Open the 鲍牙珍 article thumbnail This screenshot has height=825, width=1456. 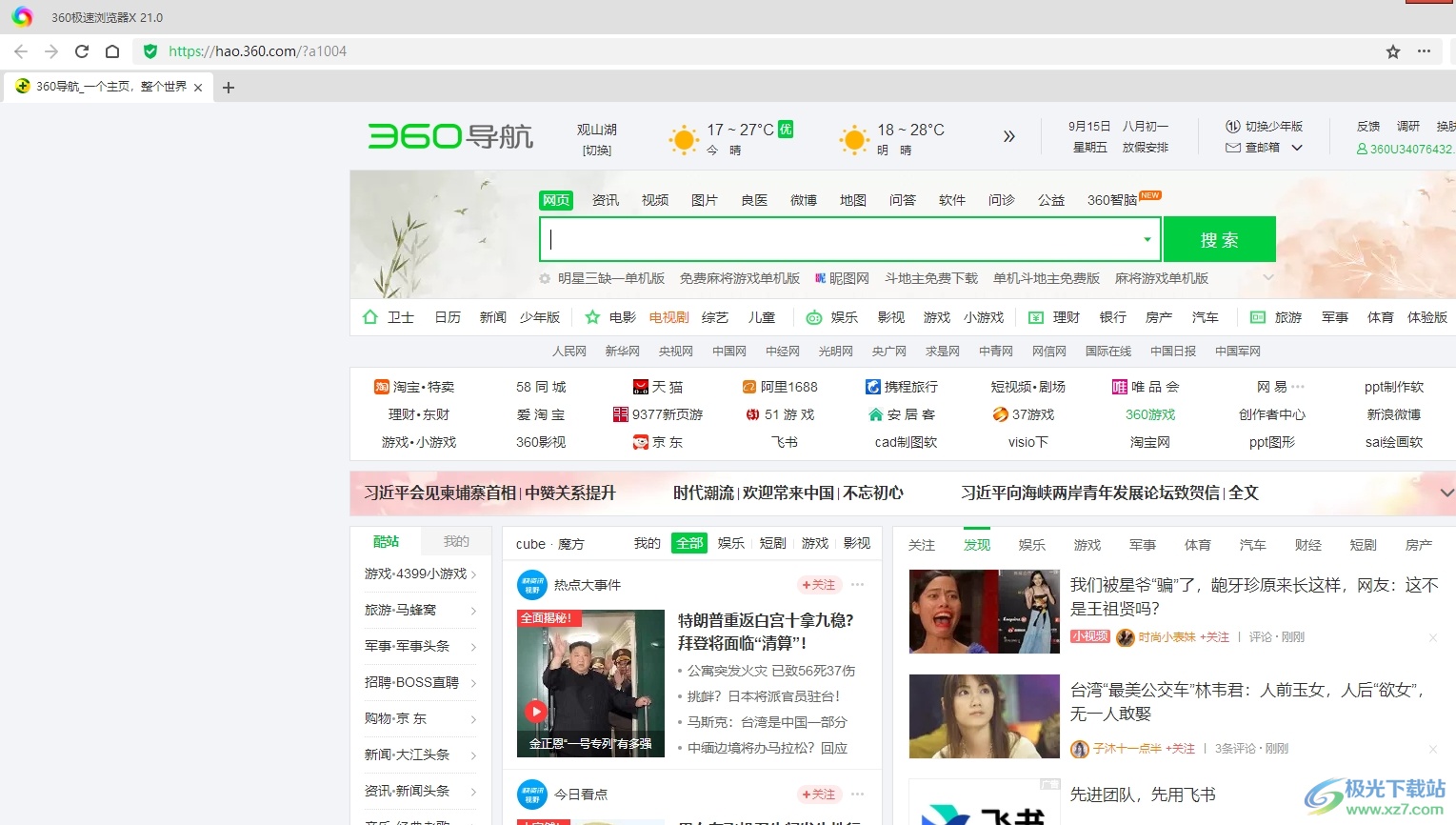pyautogui.click(x=985, y=612)
